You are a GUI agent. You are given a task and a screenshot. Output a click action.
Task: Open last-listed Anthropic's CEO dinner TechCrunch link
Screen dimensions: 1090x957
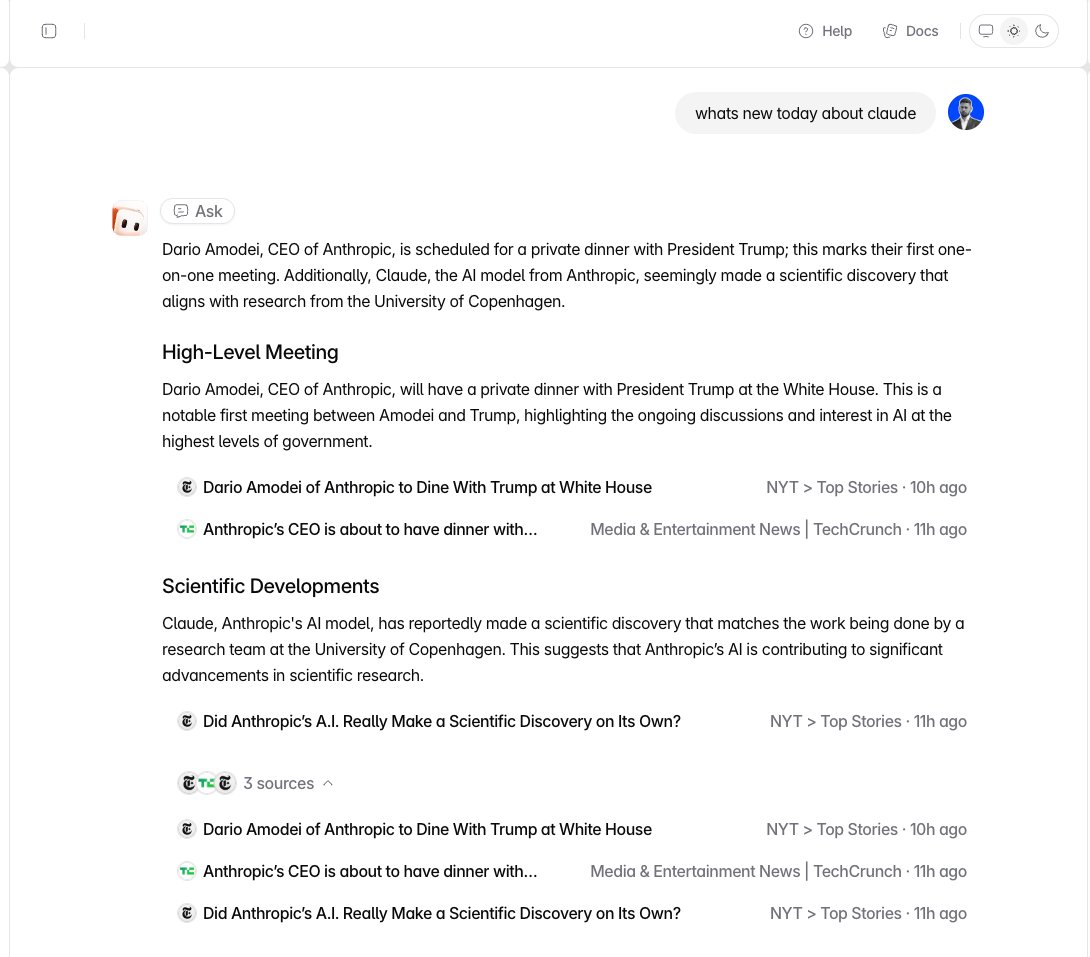click(370, 872)
